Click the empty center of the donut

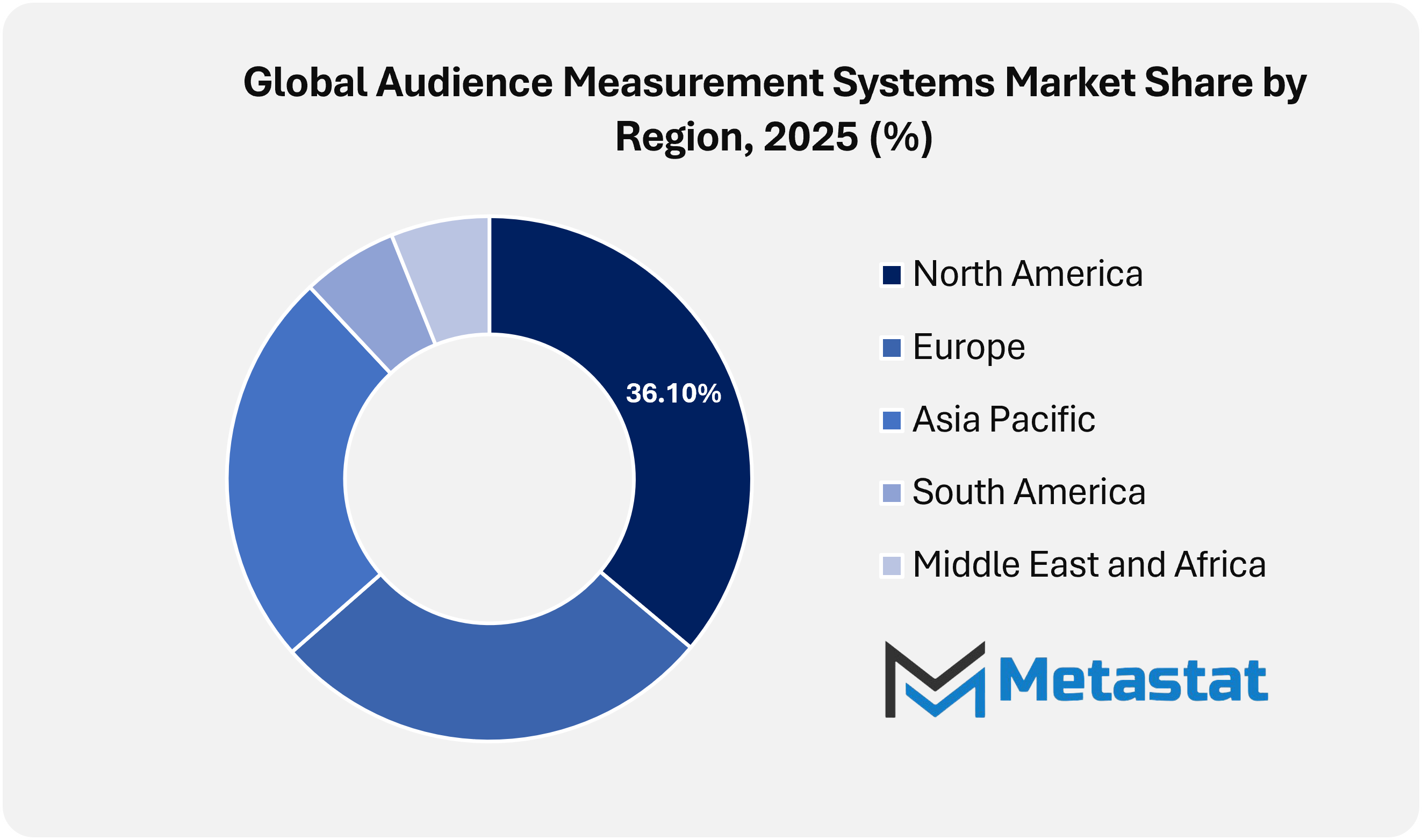pos(490,479)
